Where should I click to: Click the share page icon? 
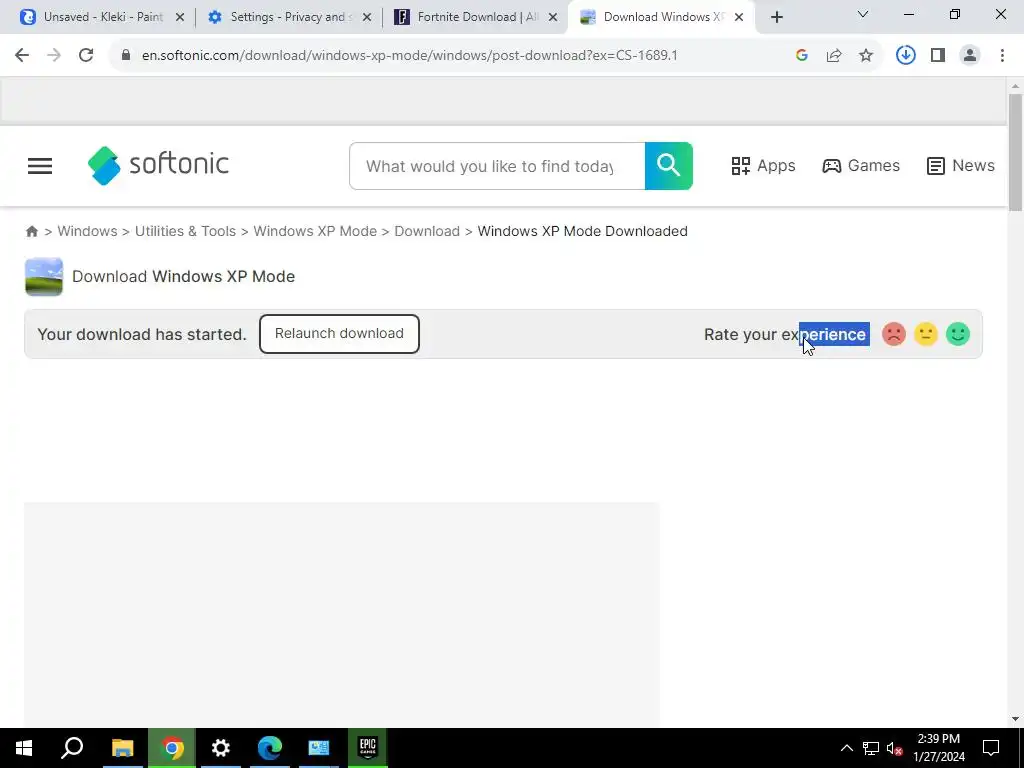[x=834, y=56]
